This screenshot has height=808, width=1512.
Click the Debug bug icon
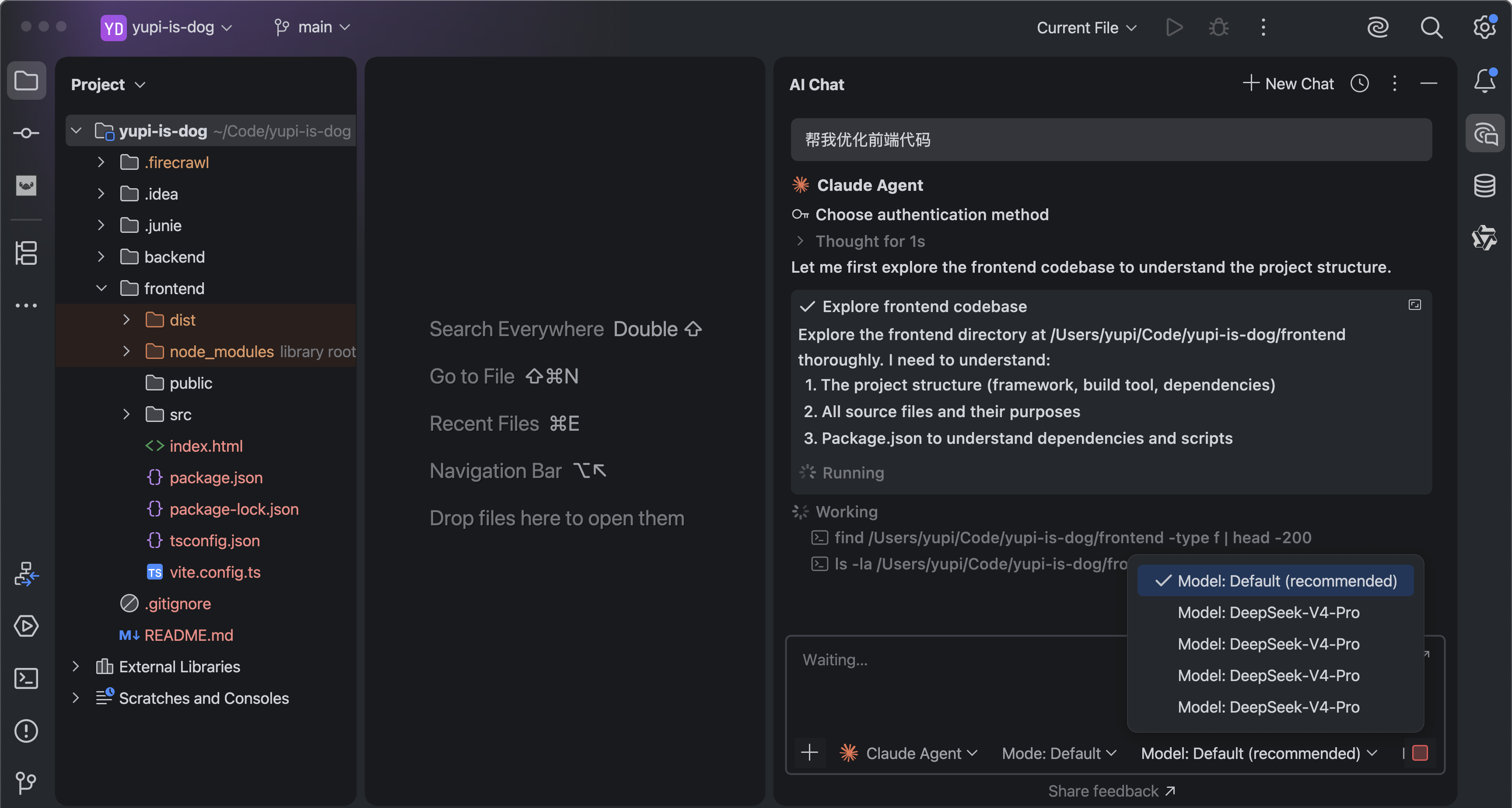1218,28
